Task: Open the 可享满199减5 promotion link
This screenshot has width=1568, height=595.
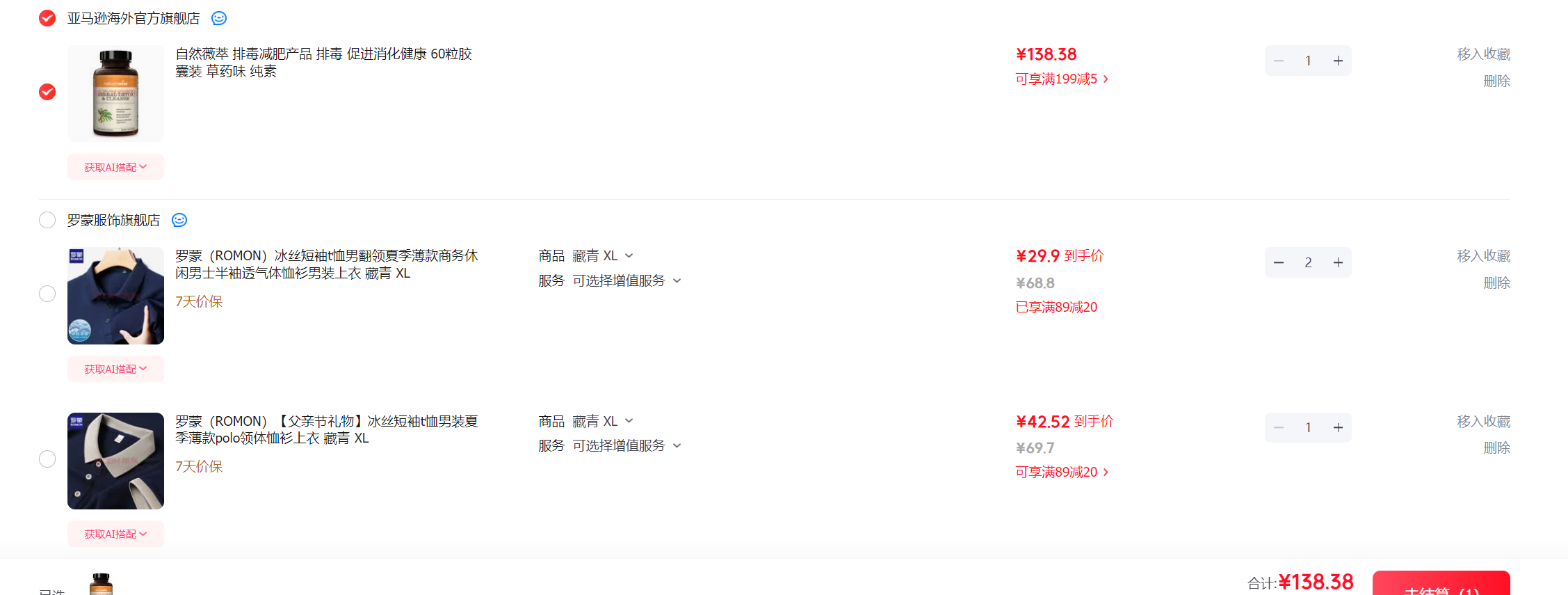Action: coord(1062,79)
